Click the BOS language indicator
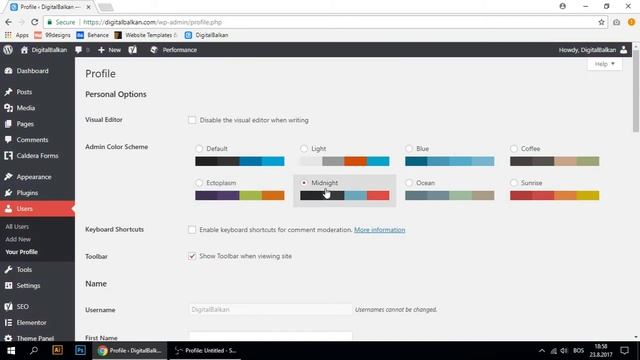Image resolution: width=640 pixels, height=360 pixels. click(578, 351)
